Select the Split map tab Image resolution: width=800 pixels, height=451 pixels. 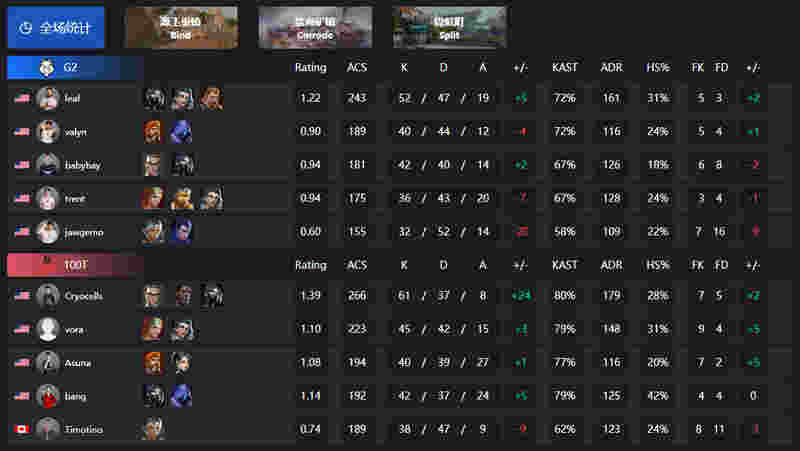coord(449,28)
